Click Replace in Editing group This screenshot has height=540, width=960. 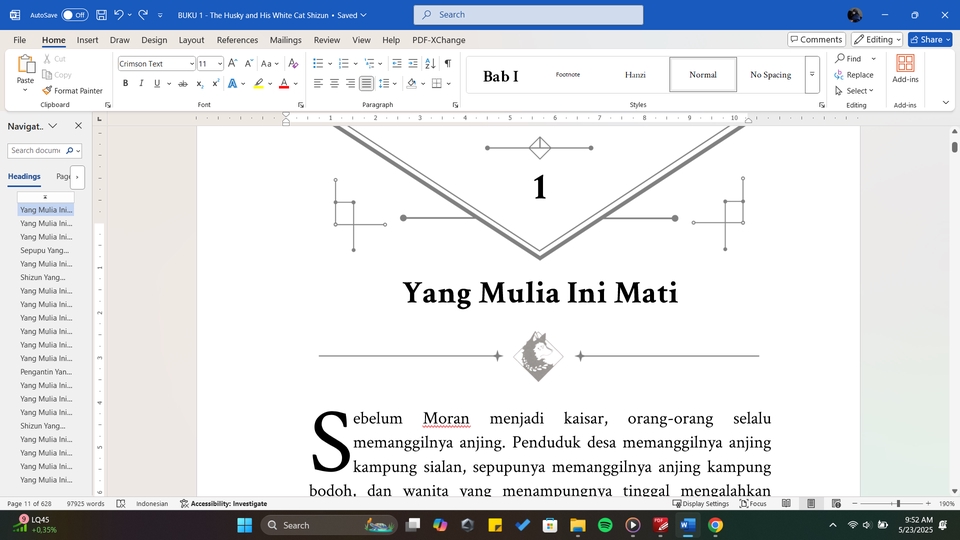pyautogui.click(x=853, y=75)
